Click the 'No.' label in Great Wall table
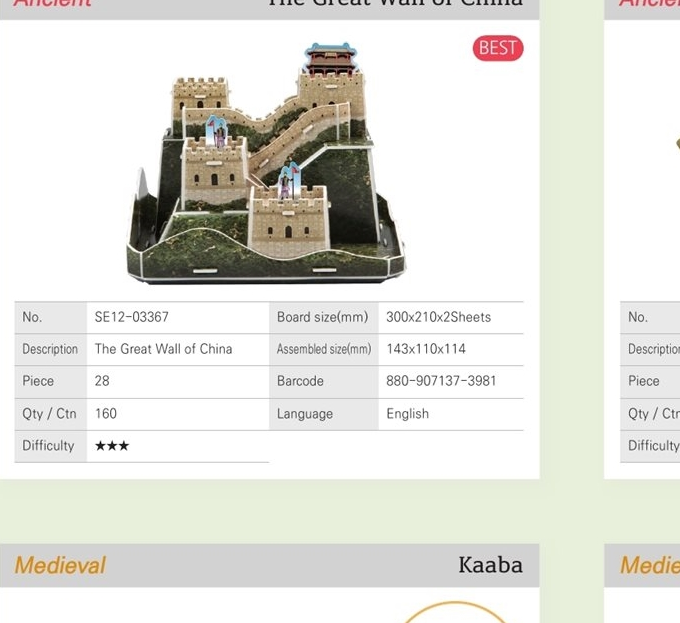Screen dimensions: 680x623 click(x=32, y=317)
